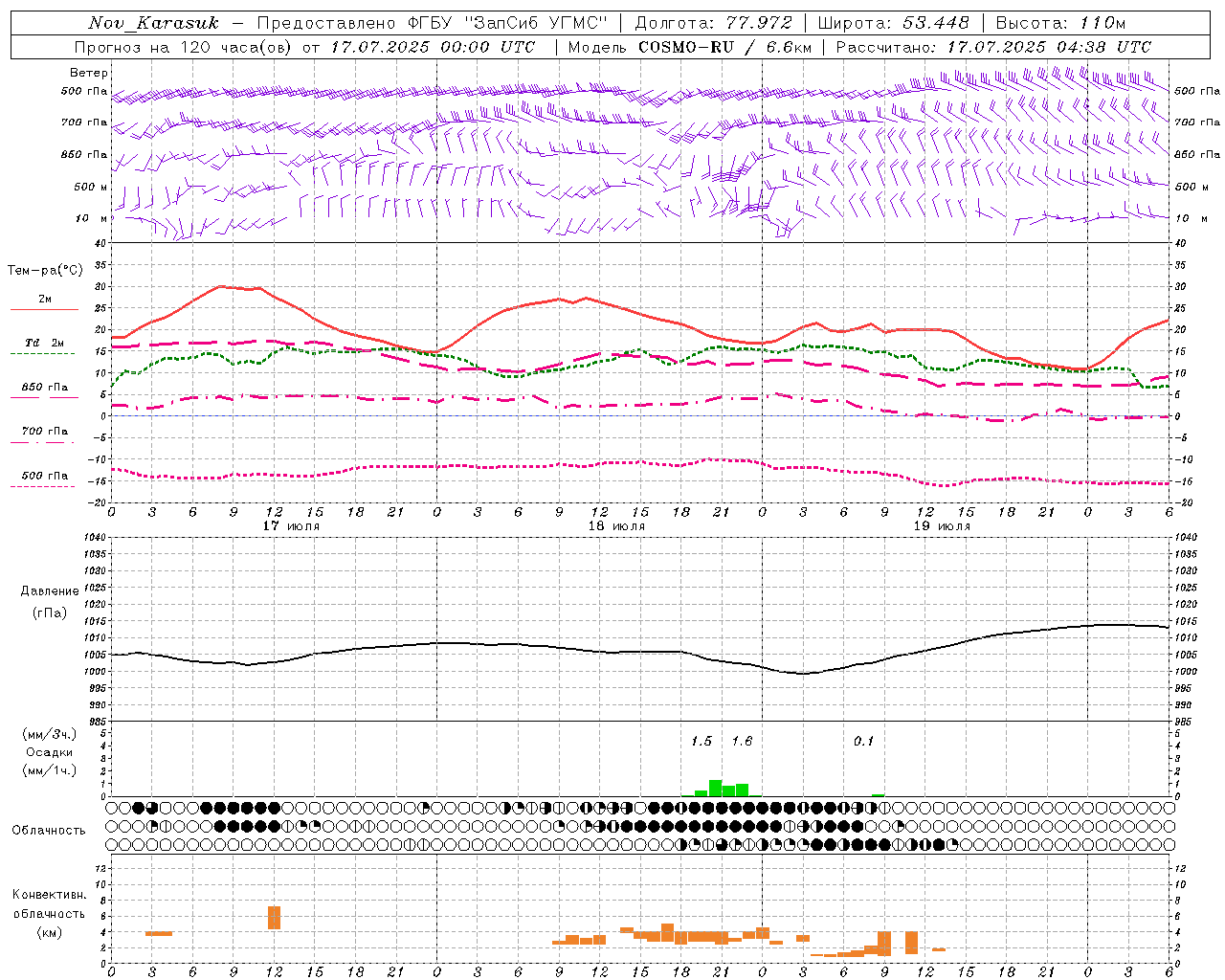Click the tallest green precipitation bar
1225x980 pixels.
[715, 788]
